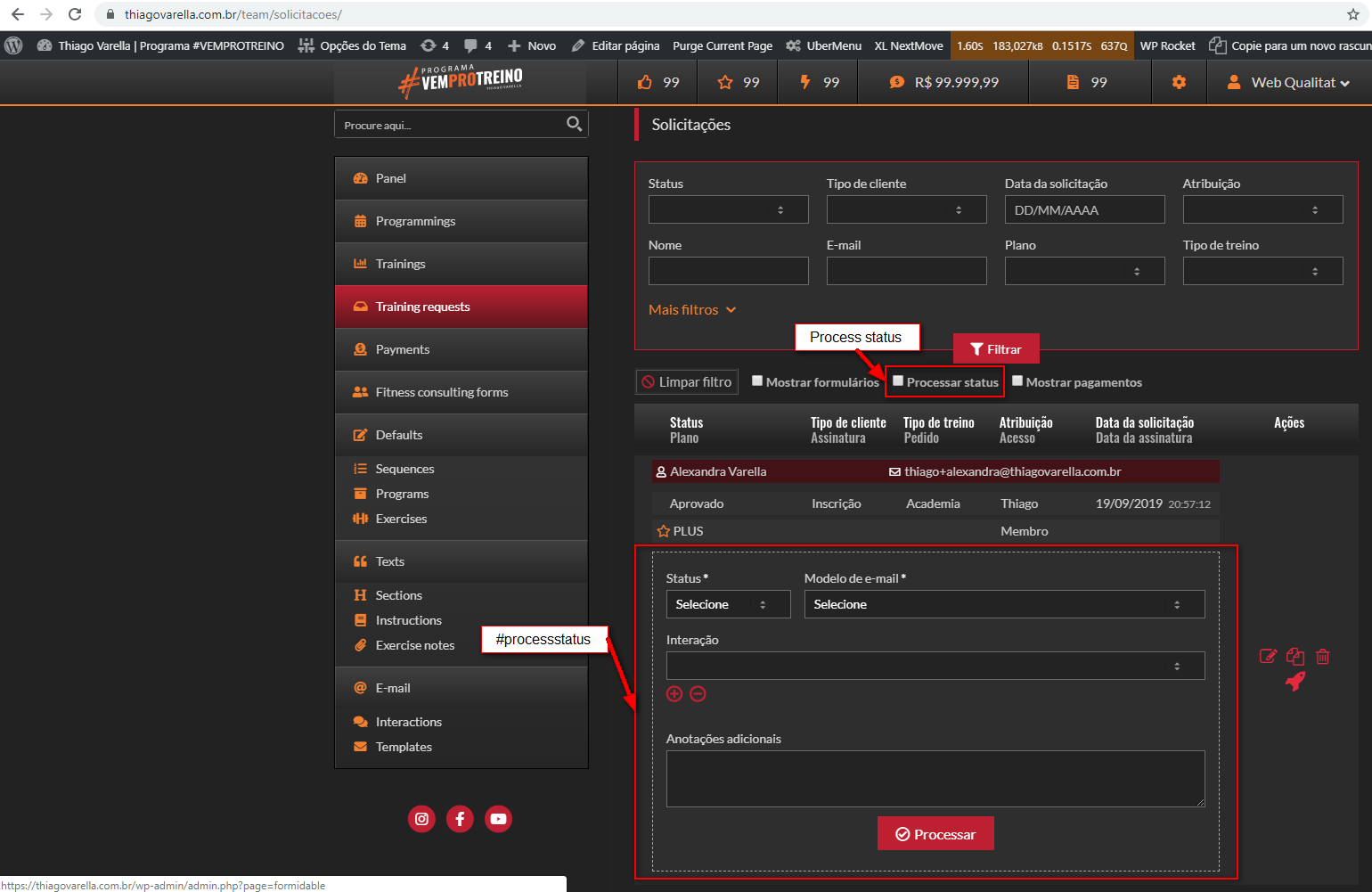Open settings via the orange gear icon

pyautogui.click(x=1179, y=82)
